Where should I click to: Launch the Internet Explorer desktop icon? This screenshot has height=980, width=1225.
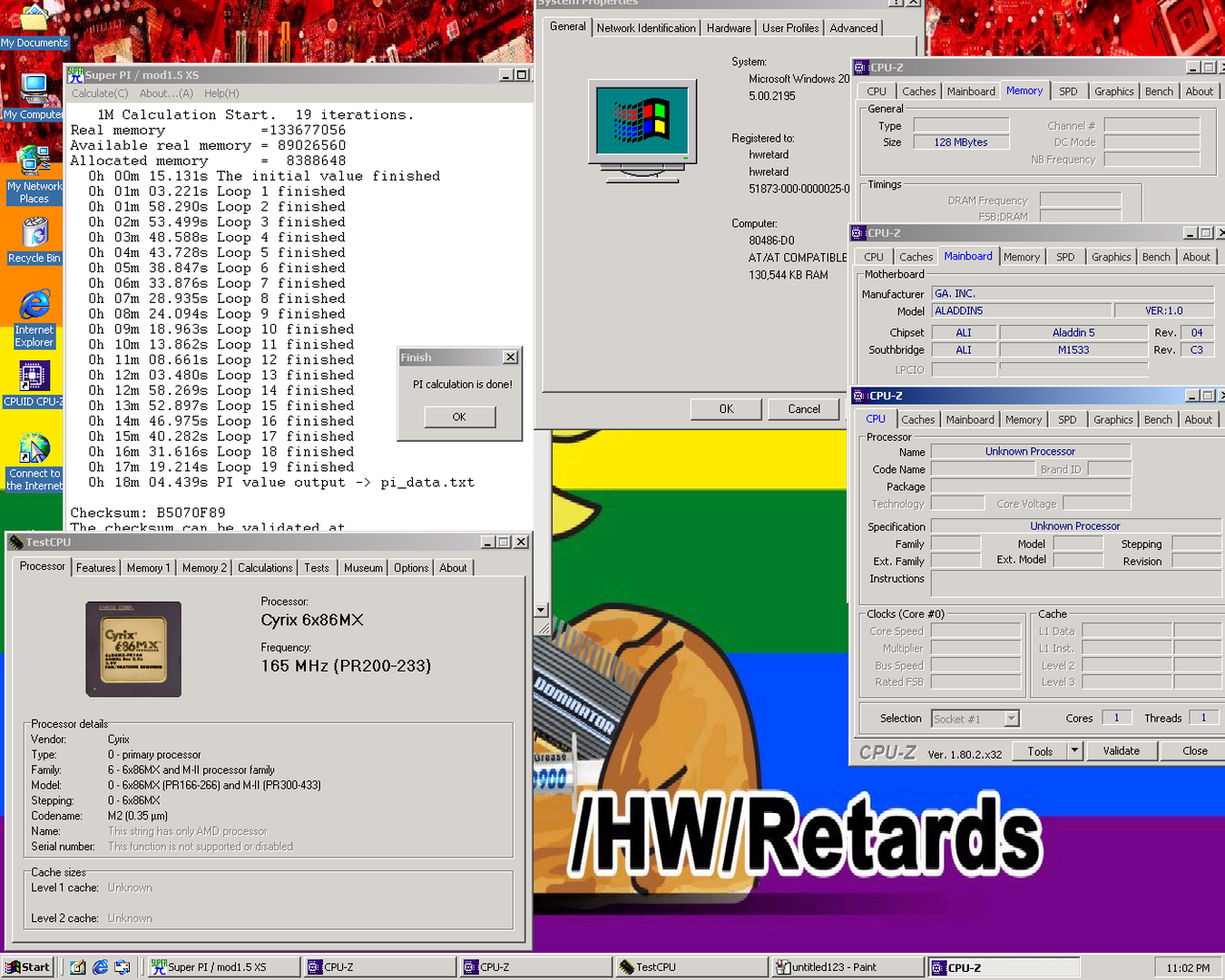[34, 318]
